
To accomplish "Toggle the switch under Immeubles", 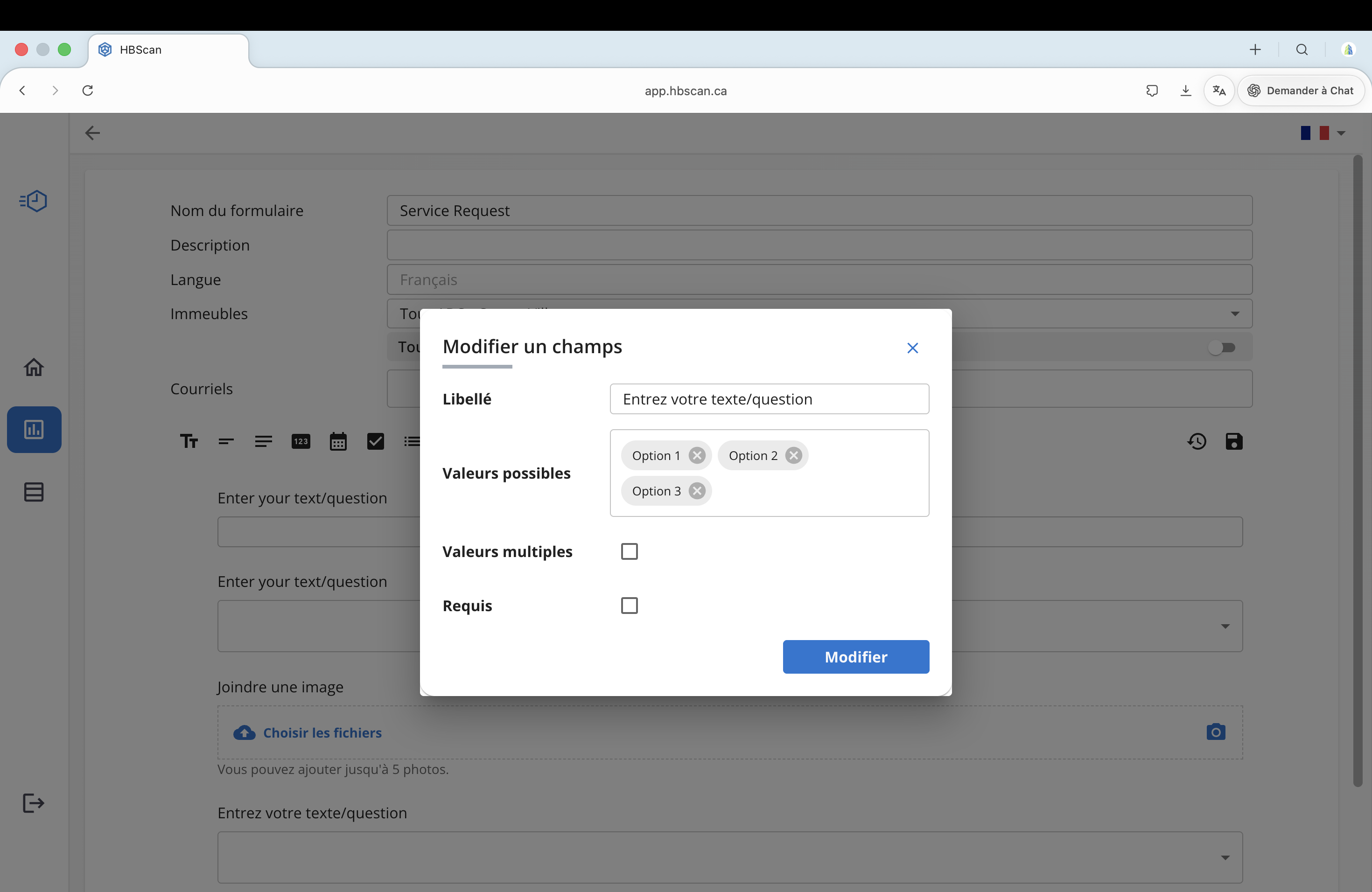I will pyautogui.click(x=1222, y=348).
